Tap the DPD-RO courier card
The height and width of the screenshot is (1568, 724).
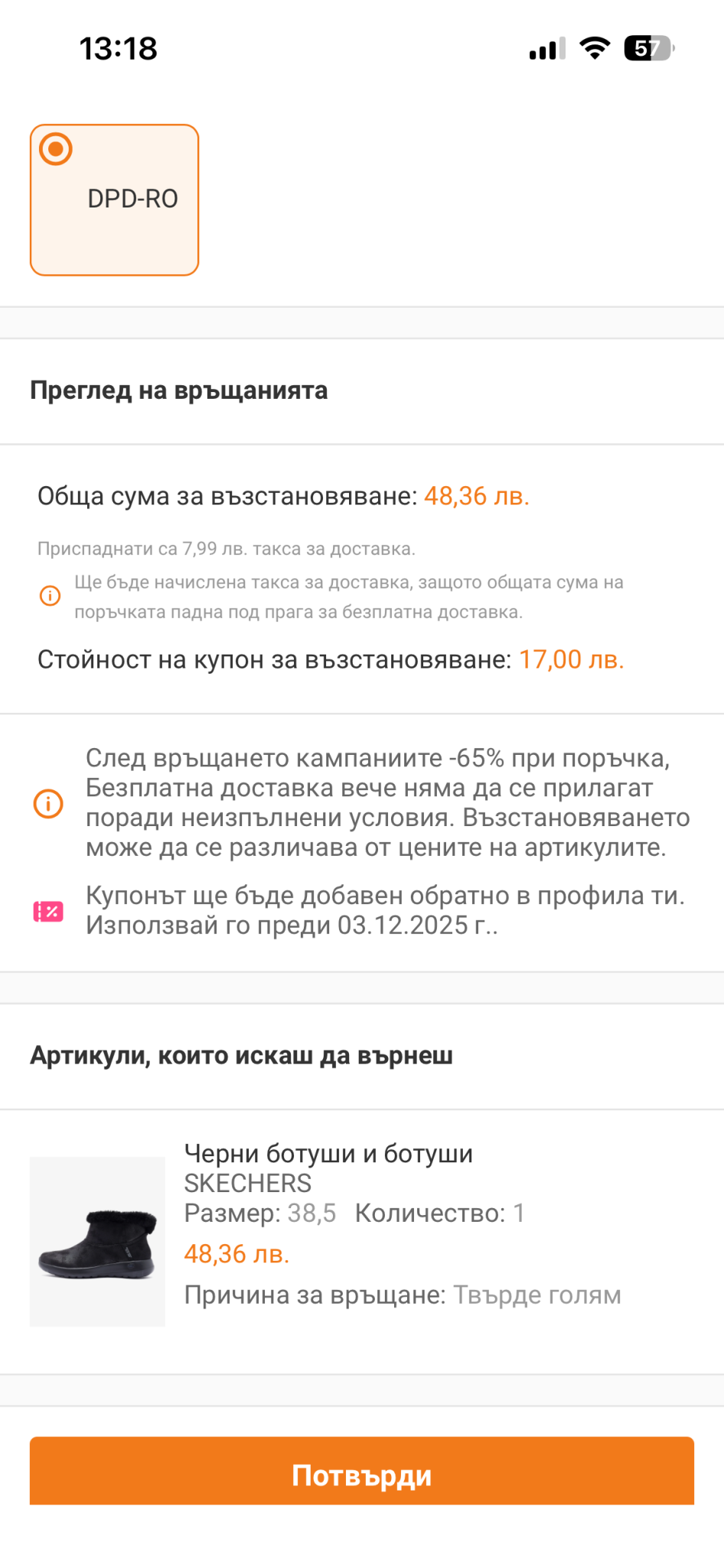coord(115,200)
